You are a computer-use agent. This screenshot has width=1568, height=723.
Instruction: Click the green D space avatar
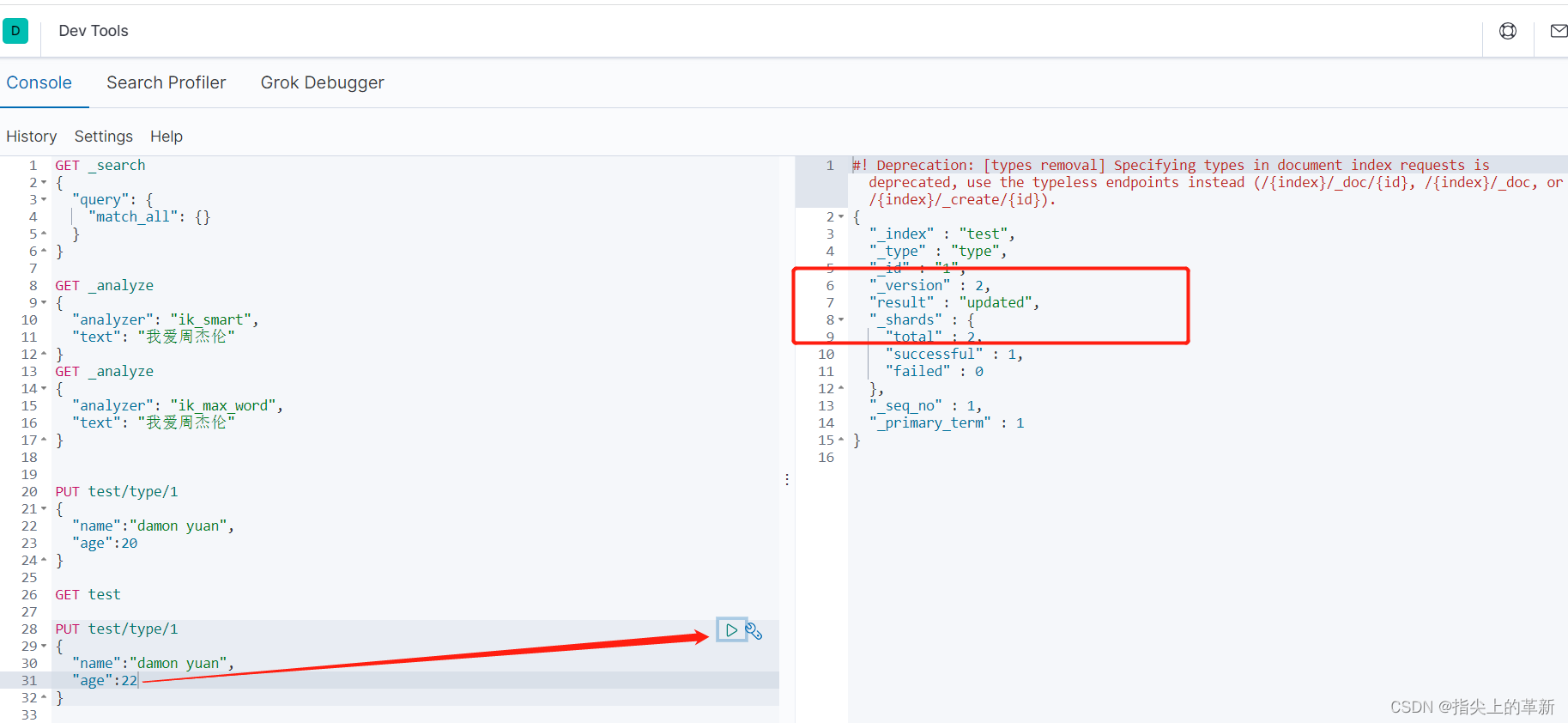click(x=15, y=31)
